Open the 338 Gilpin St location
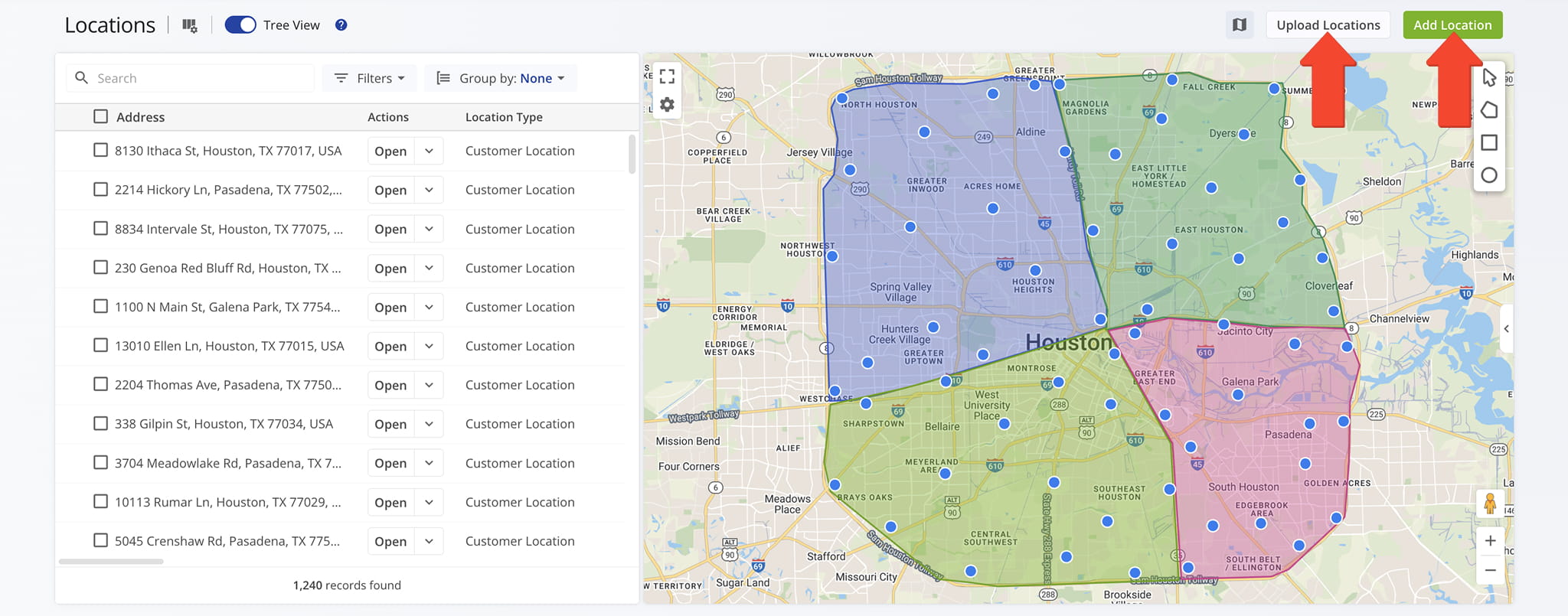This screenshot has height=616, width=1568. [x=390, y=424]
